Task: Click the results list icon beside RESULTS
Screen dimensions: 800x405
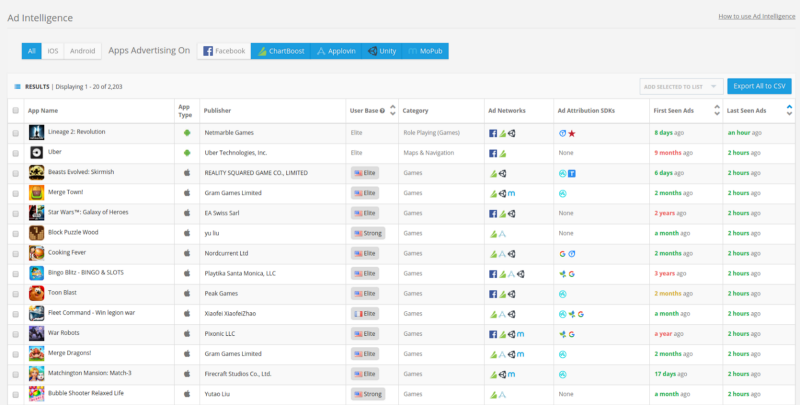Action: (x=17, y=87)
